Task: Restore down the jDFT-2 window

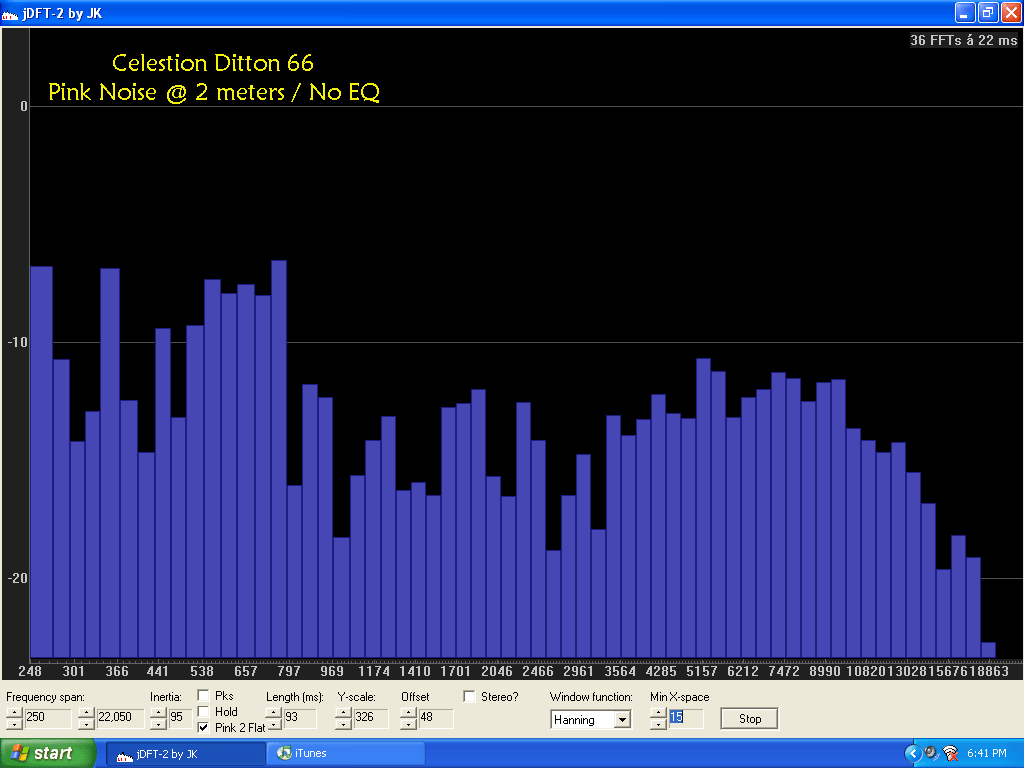Action: pos(988,12)
